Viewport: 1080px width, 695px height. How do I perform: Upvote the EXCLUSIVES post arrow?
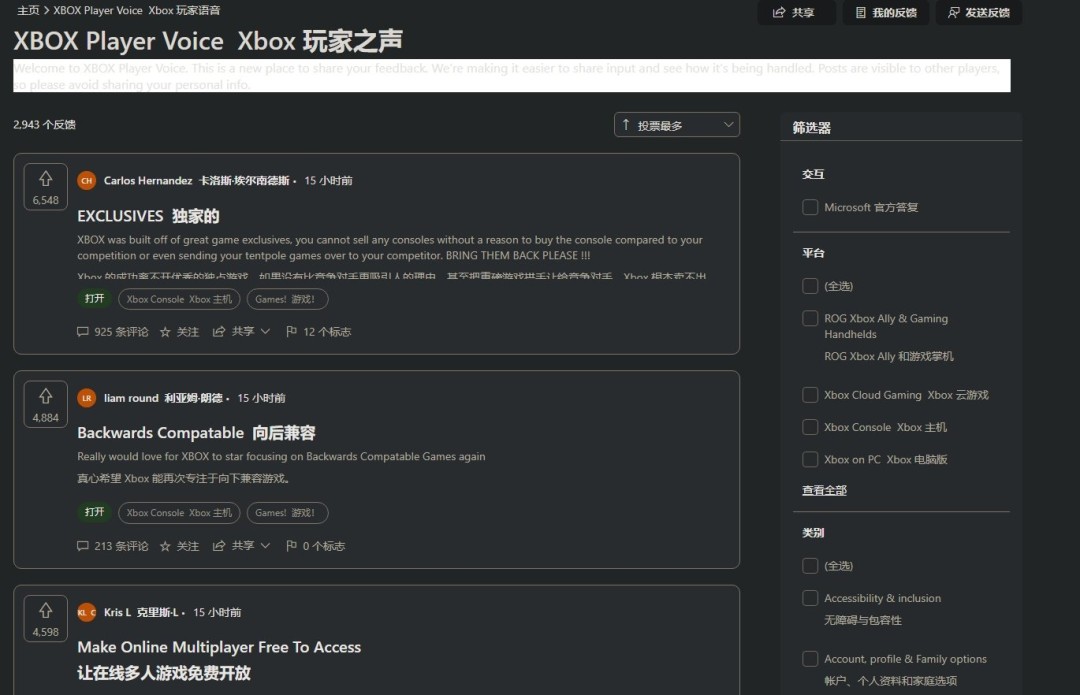tap(45, 179)
